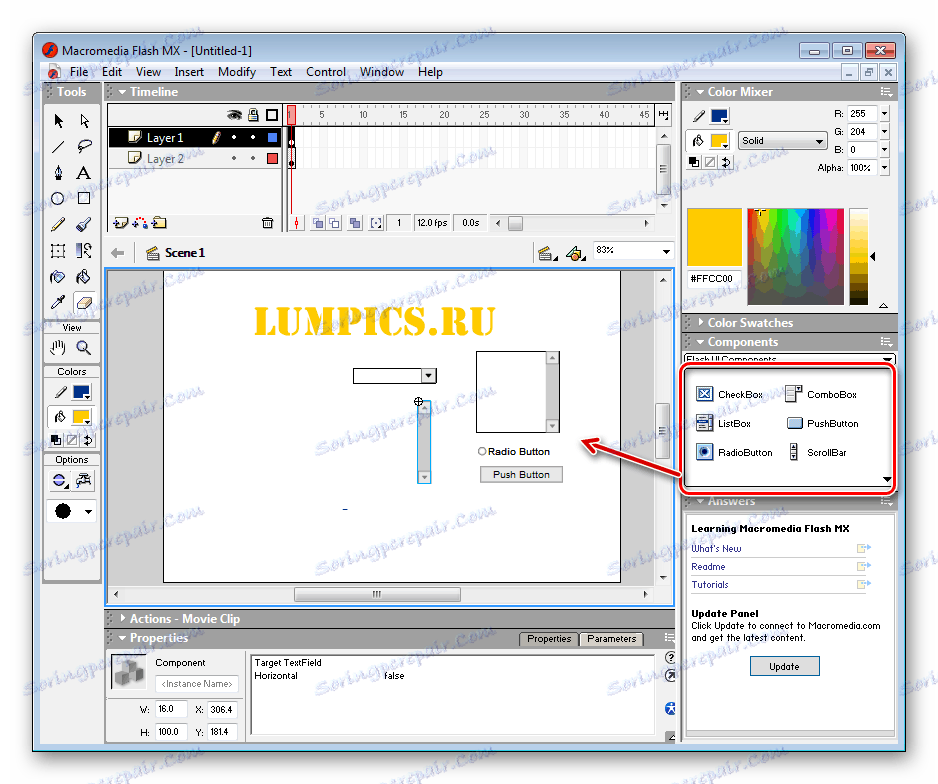Open the Tutorials link
The image size is (938, 784).
pyautogui.click(x=709, y=584)
